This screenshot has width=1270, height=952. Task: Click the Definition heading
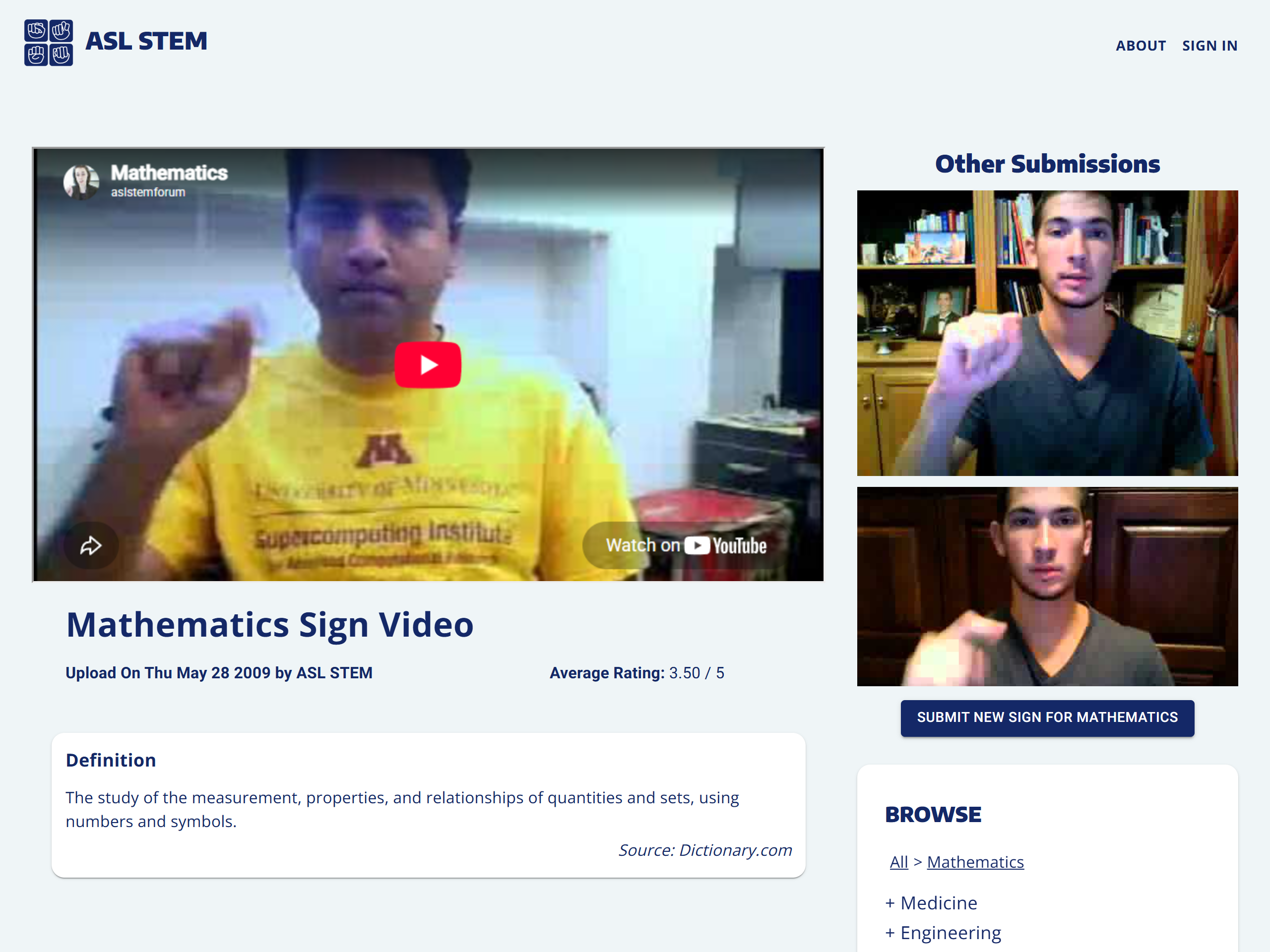pos(111,760)
